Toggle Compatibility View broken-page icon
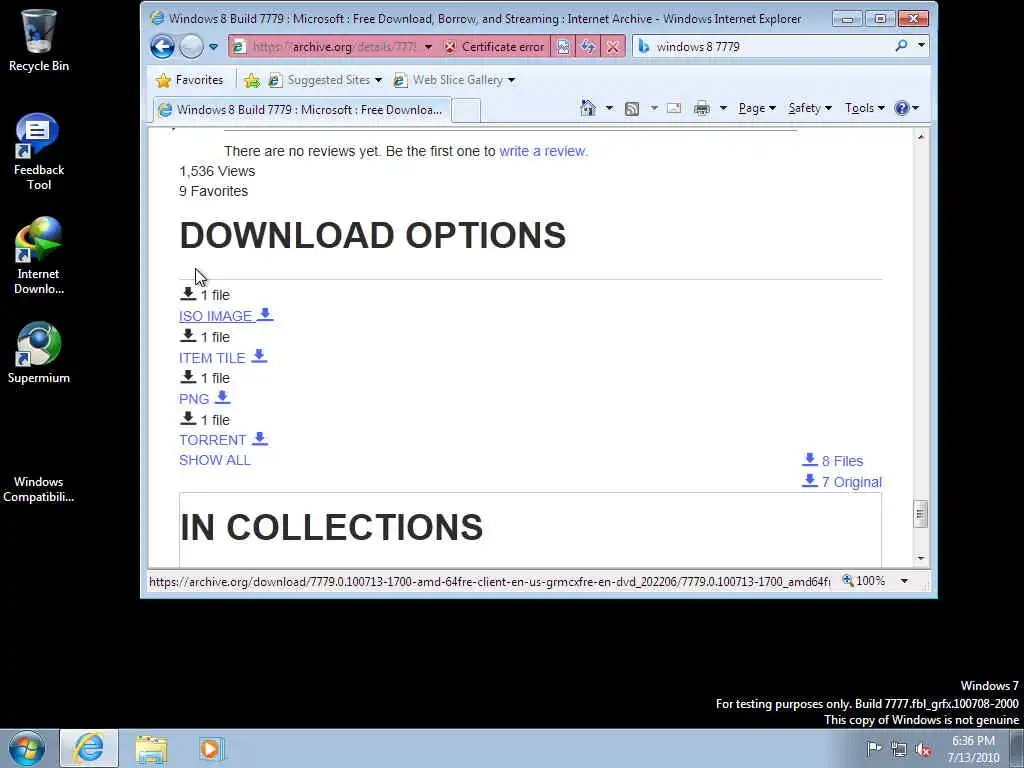Image resolution: width=1024 pixels, height=768 pixels. (x=563, y=46)
